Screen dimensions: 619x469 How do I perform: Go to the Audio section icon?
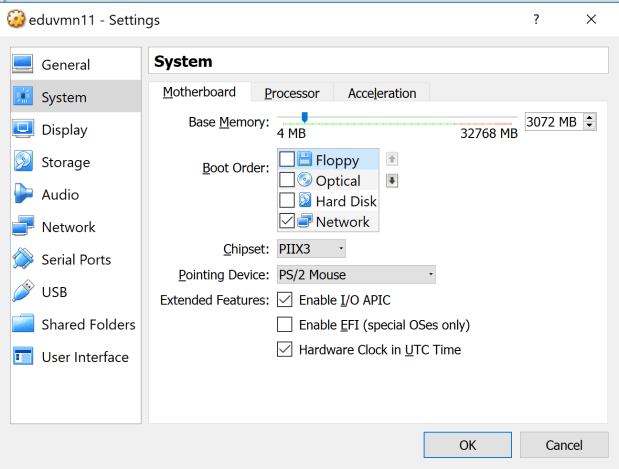[x=24, y=195]
